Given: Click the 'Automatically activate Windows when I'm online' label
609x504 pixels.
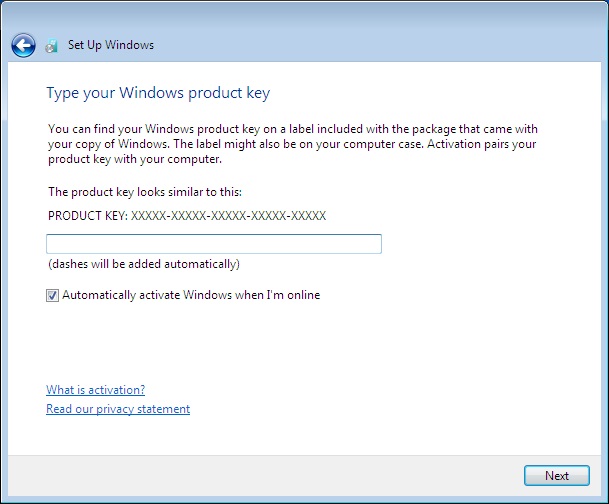Looking at the screenshot, I should pos(190,295).
